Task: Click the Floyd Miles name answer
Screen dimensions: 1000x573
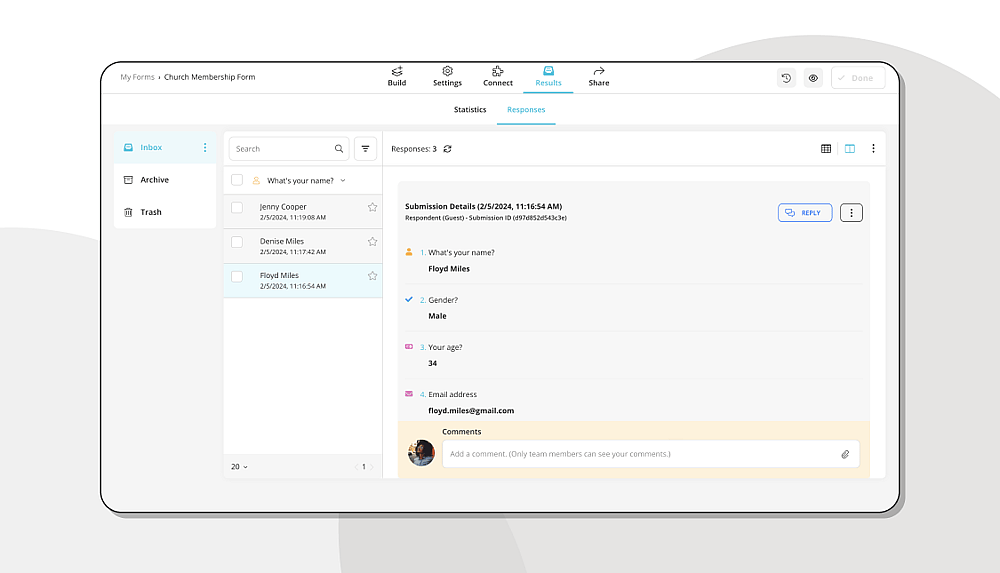Action: point(449,269)
